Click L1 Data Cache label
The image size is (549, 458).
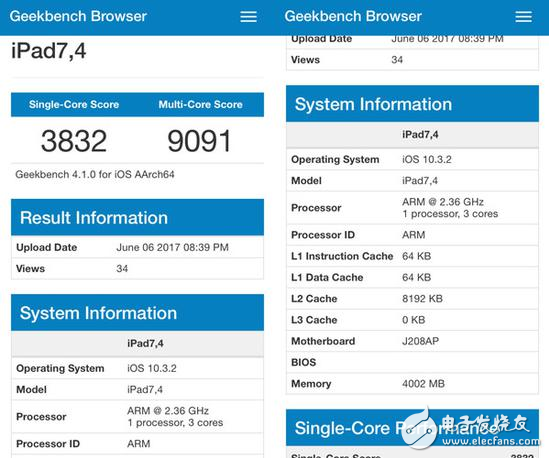327,277
